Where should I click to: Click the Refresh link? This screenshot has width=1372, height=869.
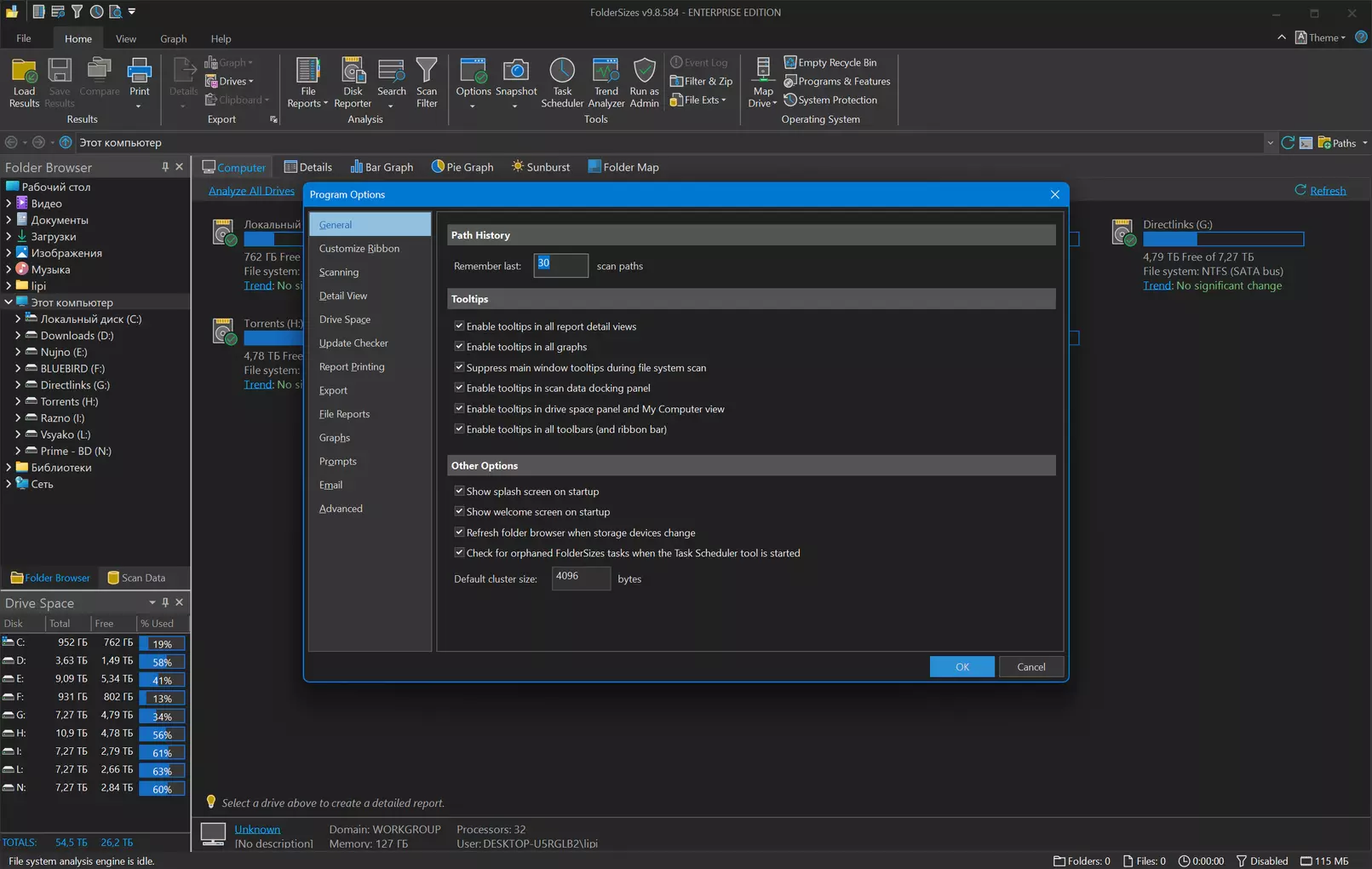pos(1327,191)
